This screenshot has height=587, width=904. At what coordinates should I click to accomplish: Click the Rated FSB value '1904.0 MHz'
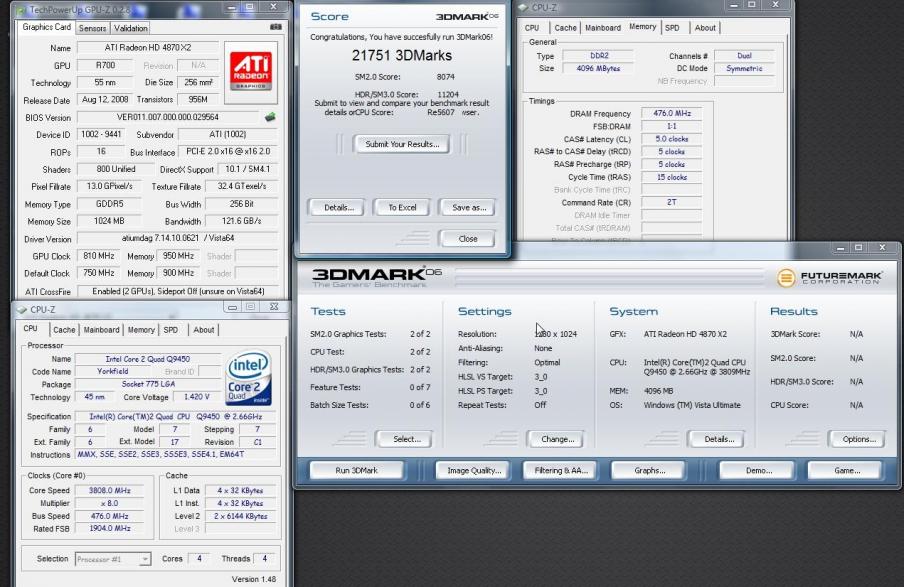tap(110, 529)
